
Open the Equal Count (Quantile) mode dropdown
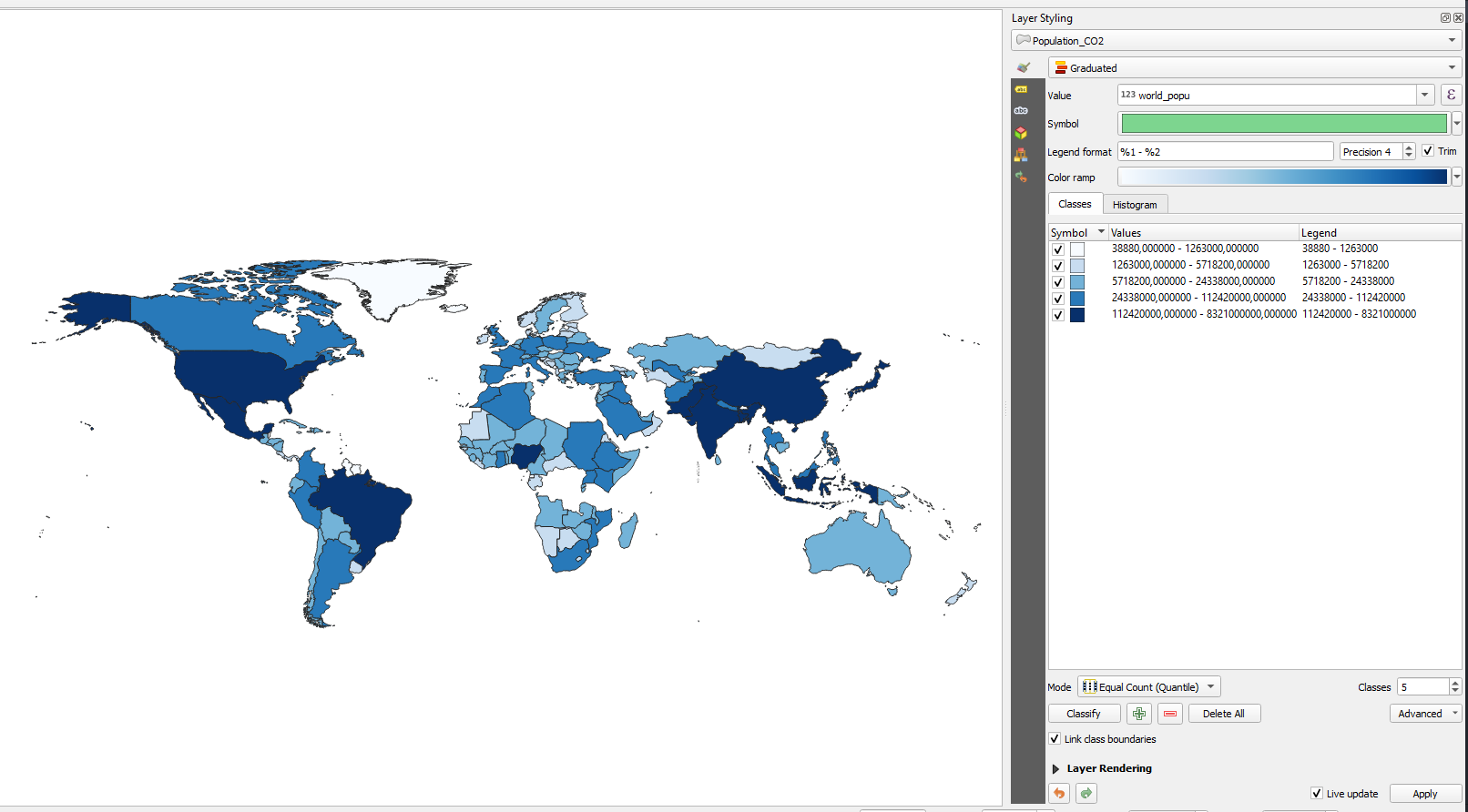pyautogui.click(x=1148, y=687)
